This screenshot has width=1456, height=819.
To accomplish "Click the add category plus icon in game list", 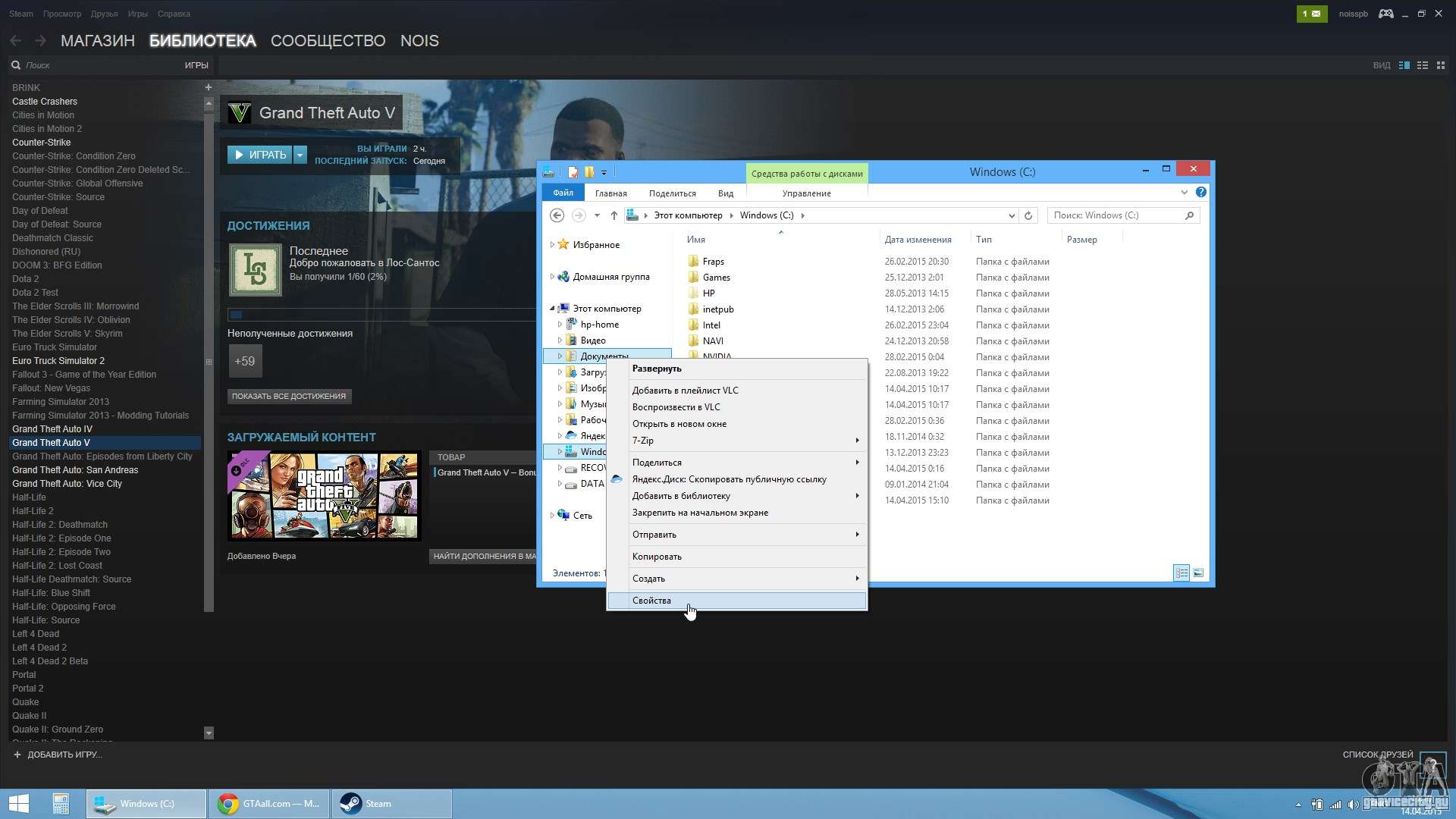I will 209,87.
